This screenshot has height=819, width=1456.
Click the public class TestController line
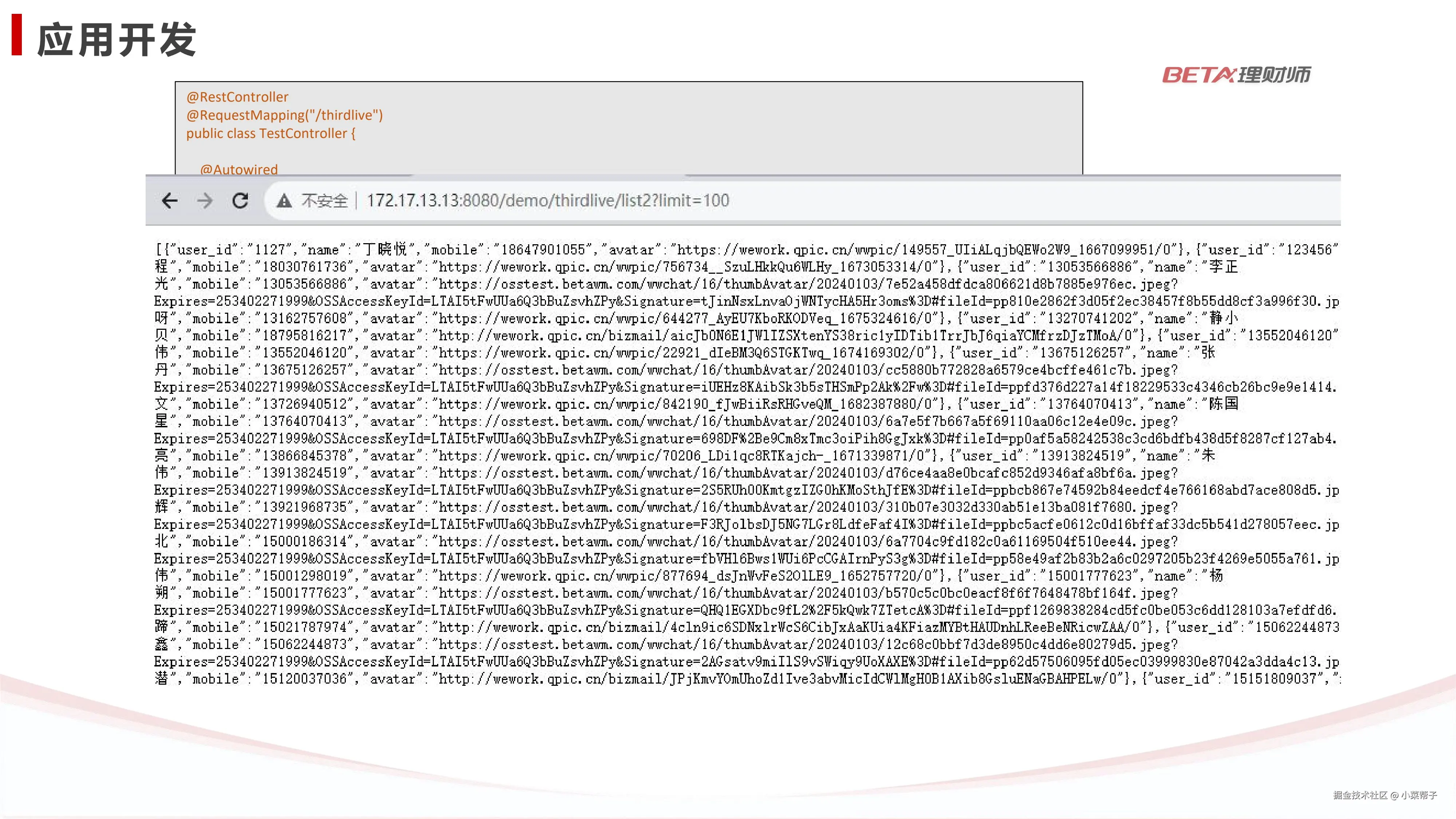271,133
